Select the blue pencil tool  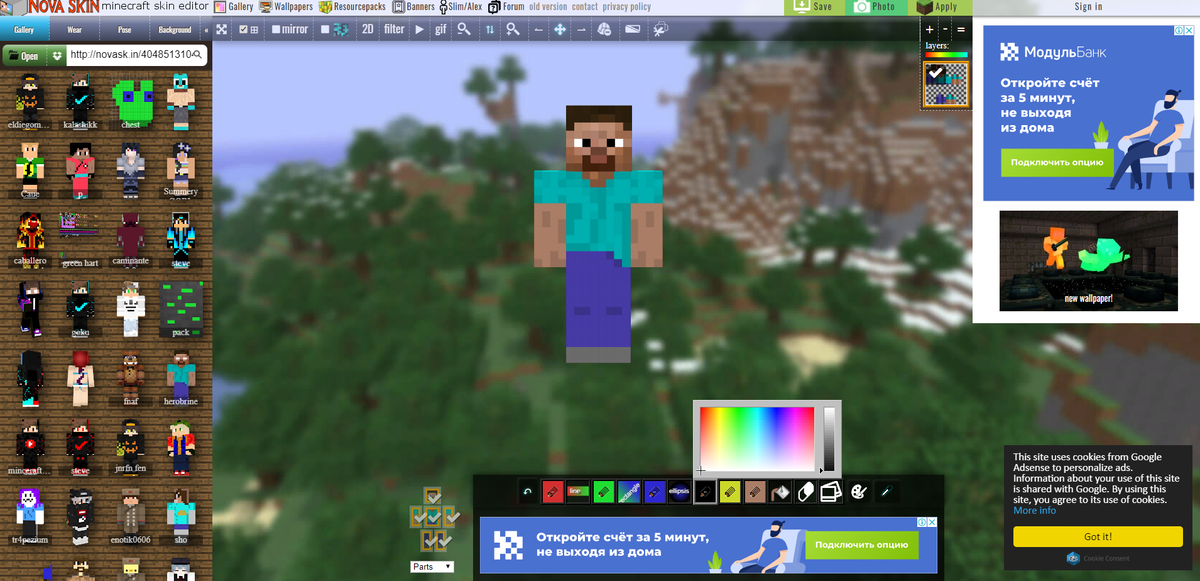click(655, 491)
